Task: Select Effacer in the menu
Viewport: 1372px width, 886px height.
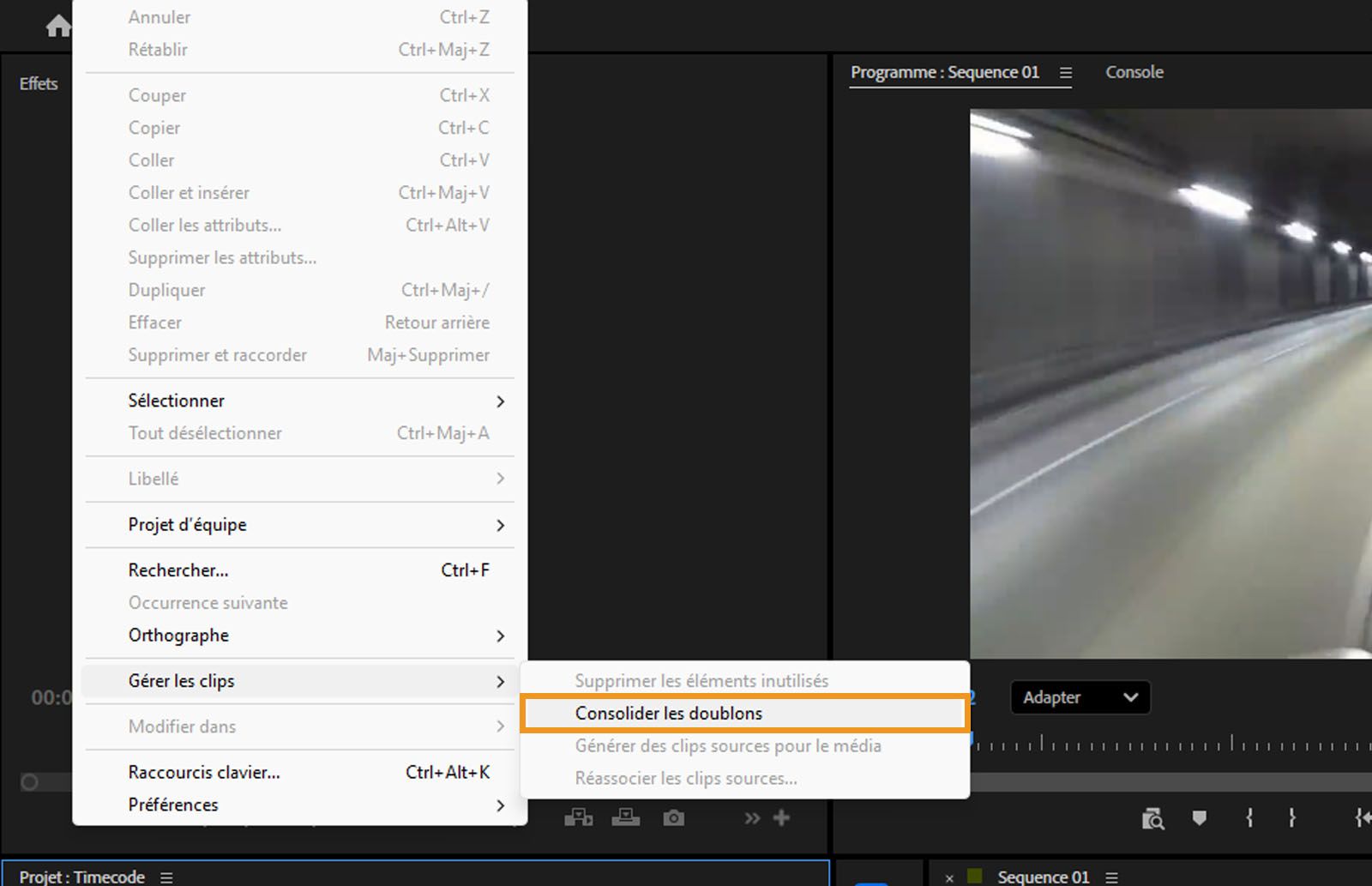Action: click(x=300, y=323)
